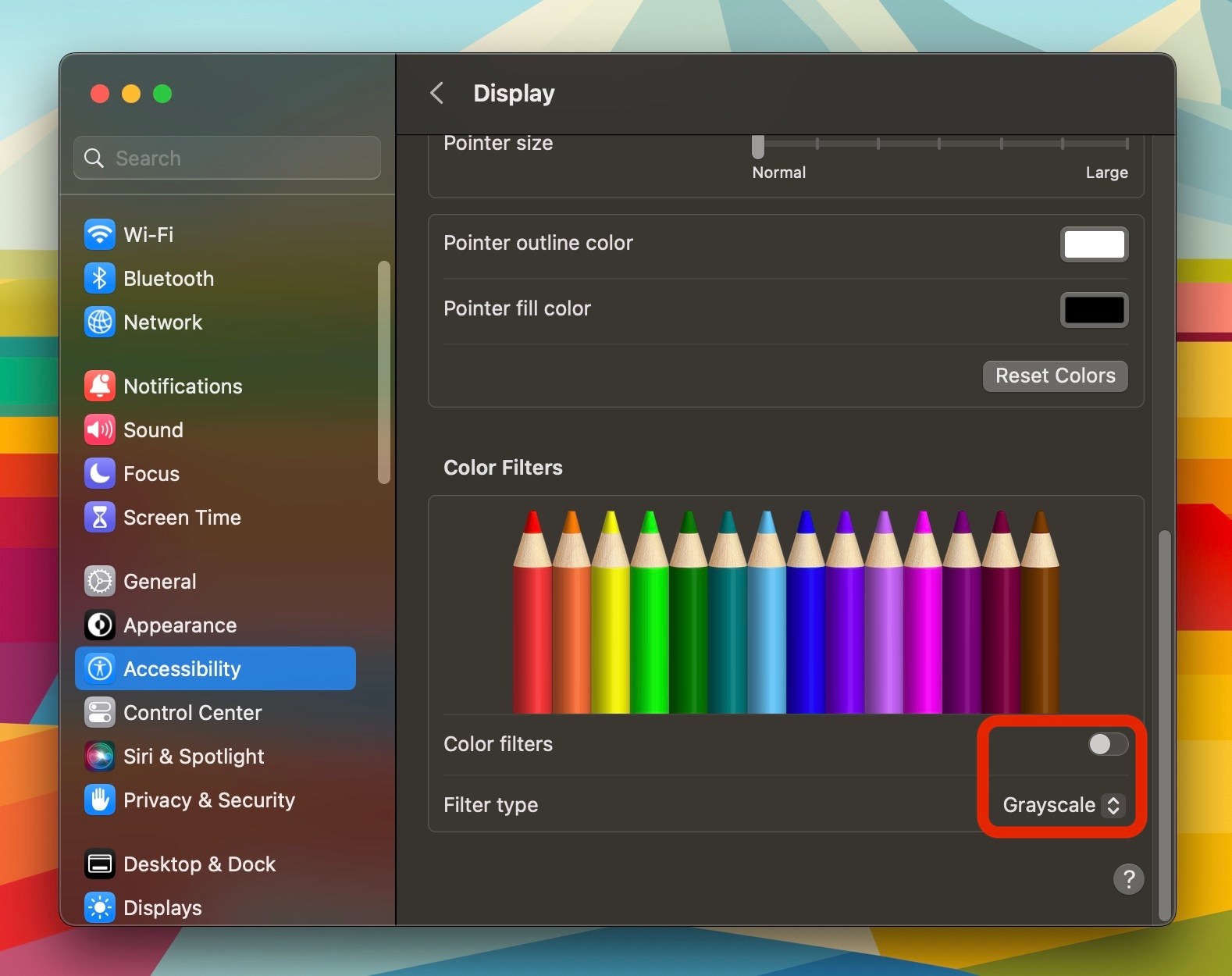Click the "Filter type" row label
This screenshot has height=976, width=1232.
tap(490, 805)
